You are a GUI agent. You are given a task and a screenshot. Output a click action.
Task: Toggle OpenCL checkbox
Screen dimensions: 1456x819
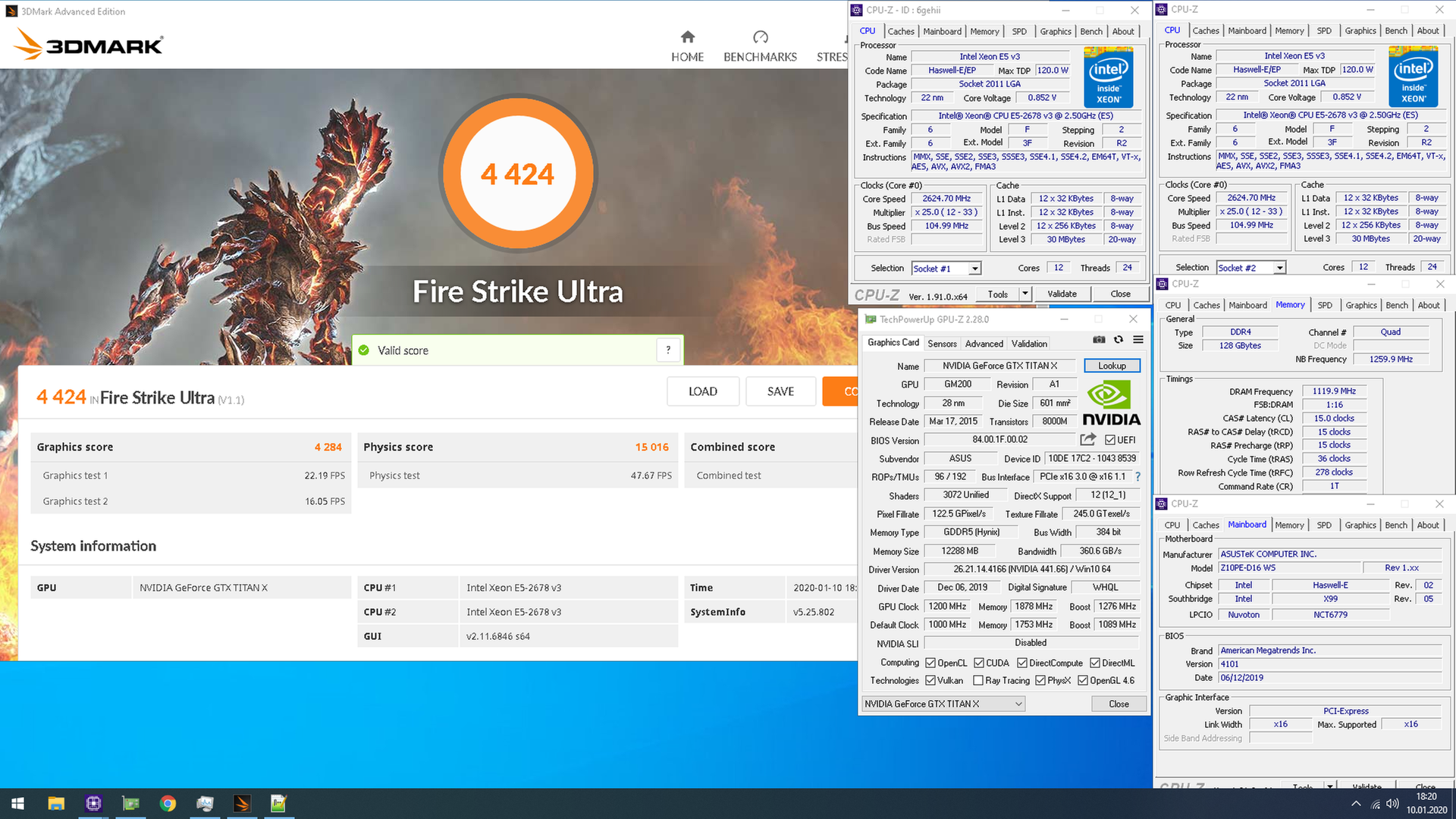click(x=930, y=663)
